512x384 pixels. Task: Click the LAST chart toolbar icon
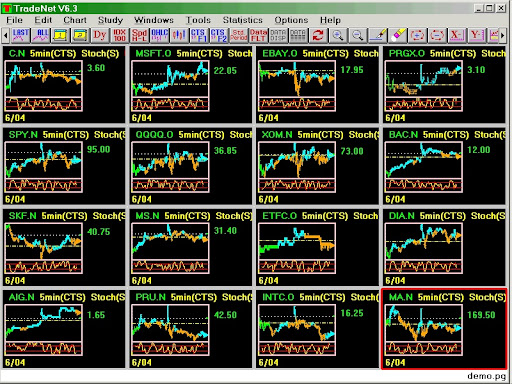pos(21,35)
